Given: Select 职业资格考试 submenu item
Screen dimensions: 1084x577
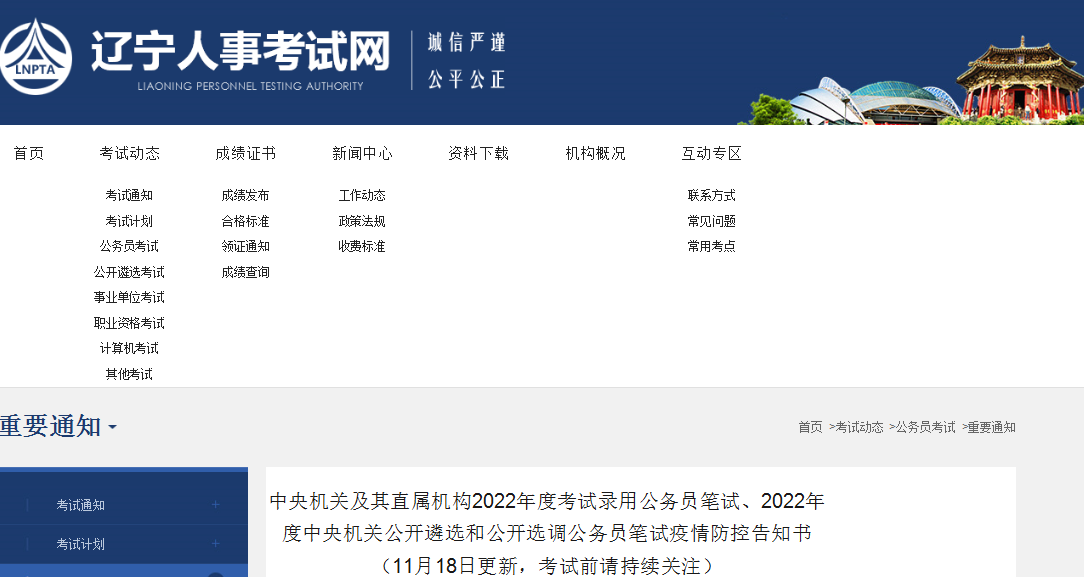Looking at the screenshot, I should pyautogui.click(x=129, y=323).
